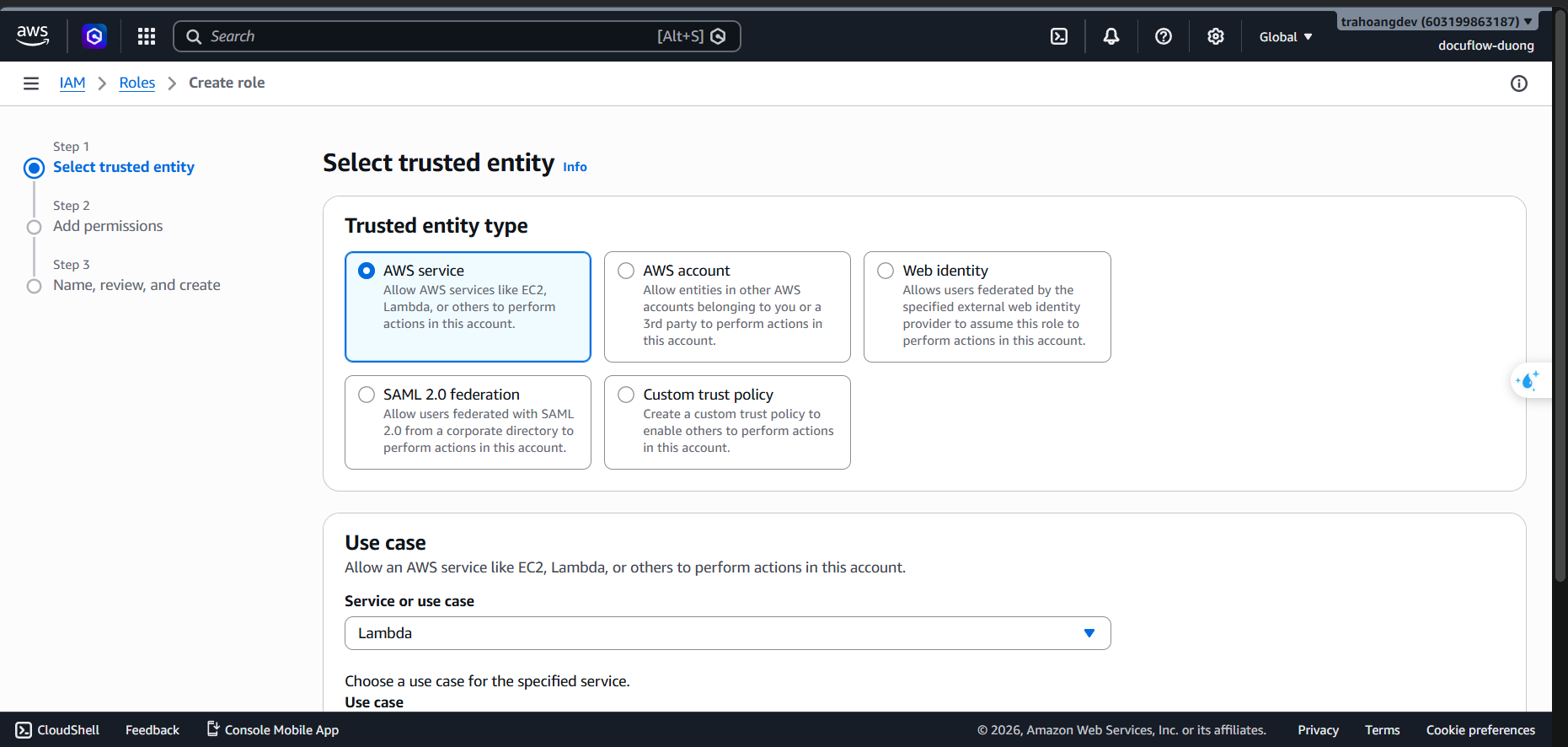This screenshot has width=1568, height=747.
Task: Click the page vertical scrollbar
Action: click(1560, 295)
